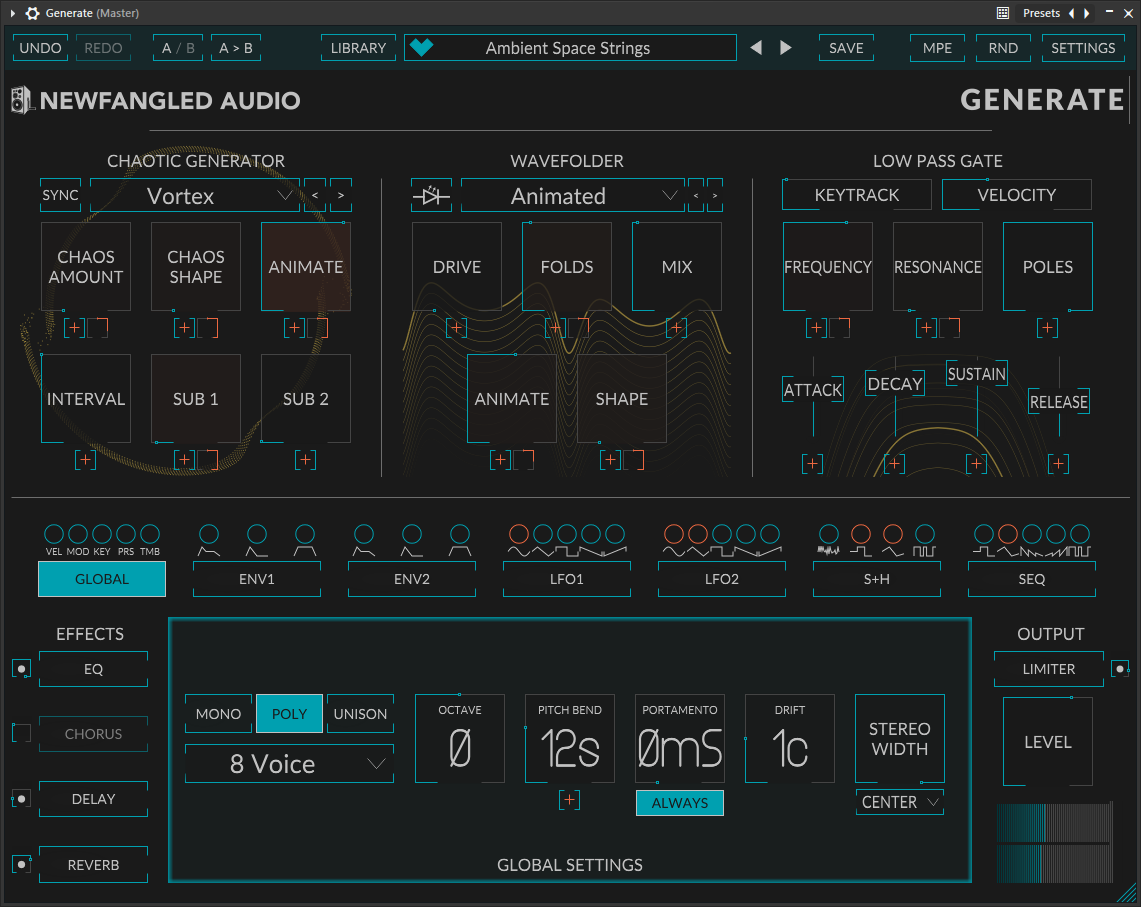This screenshot has height=907, width=1141.
Task: Click plus icon under Drive
Action: (456, 328)
